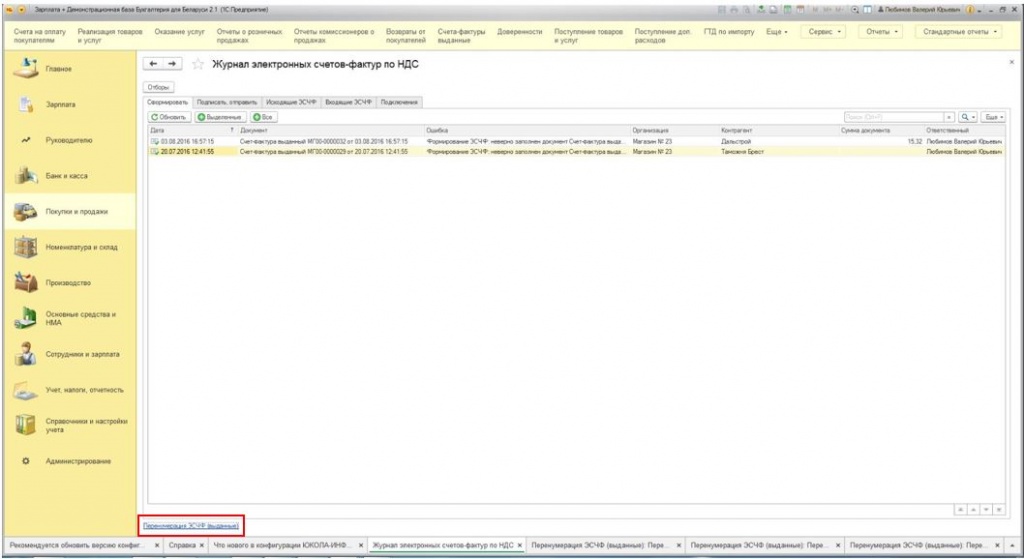Screen dimensions: 1024x559
Task: Click the Обновить button
Action: (168, 117)
